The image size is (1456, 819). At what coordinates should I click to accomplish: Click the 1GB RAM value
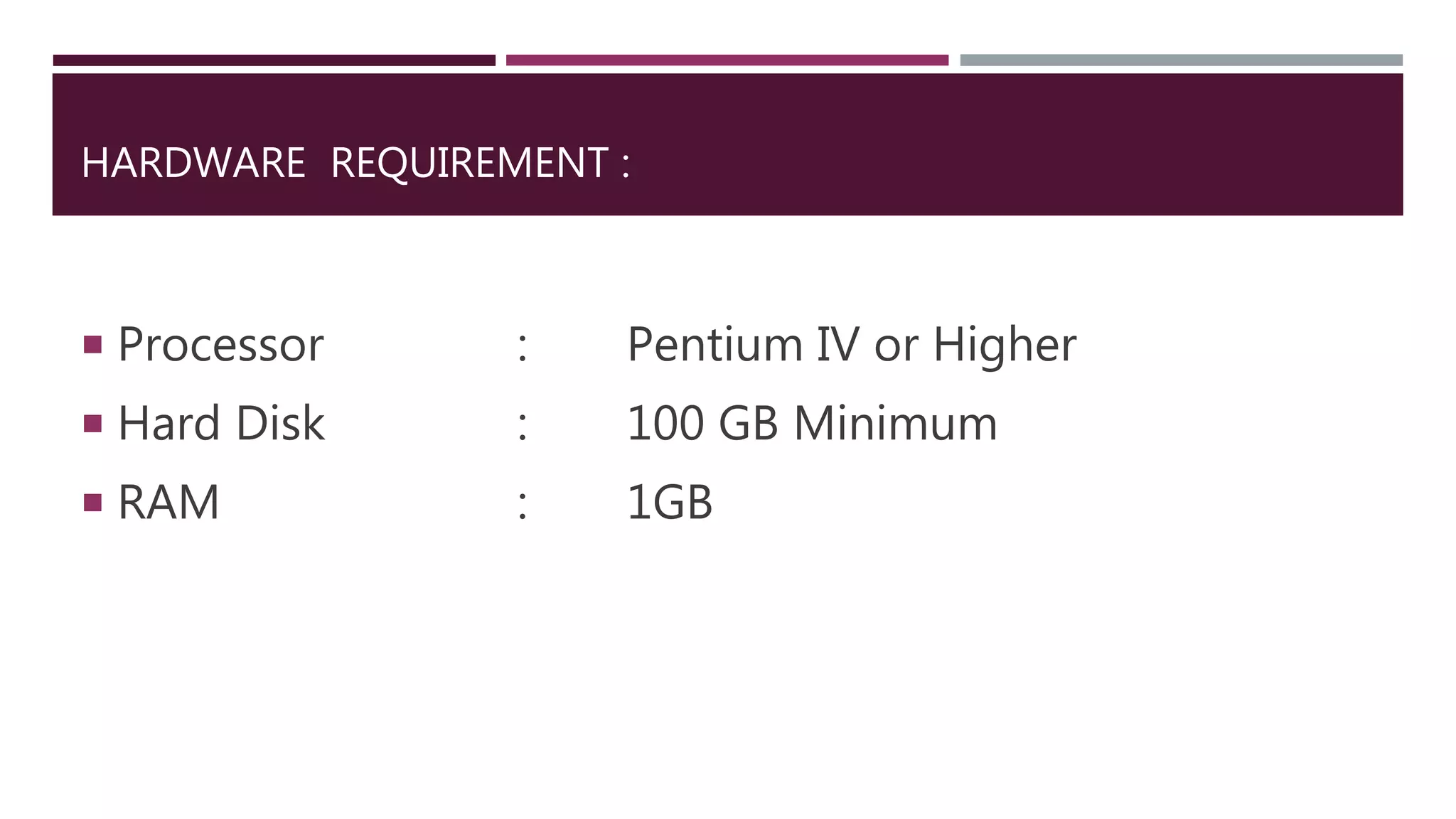click(670, 503)
